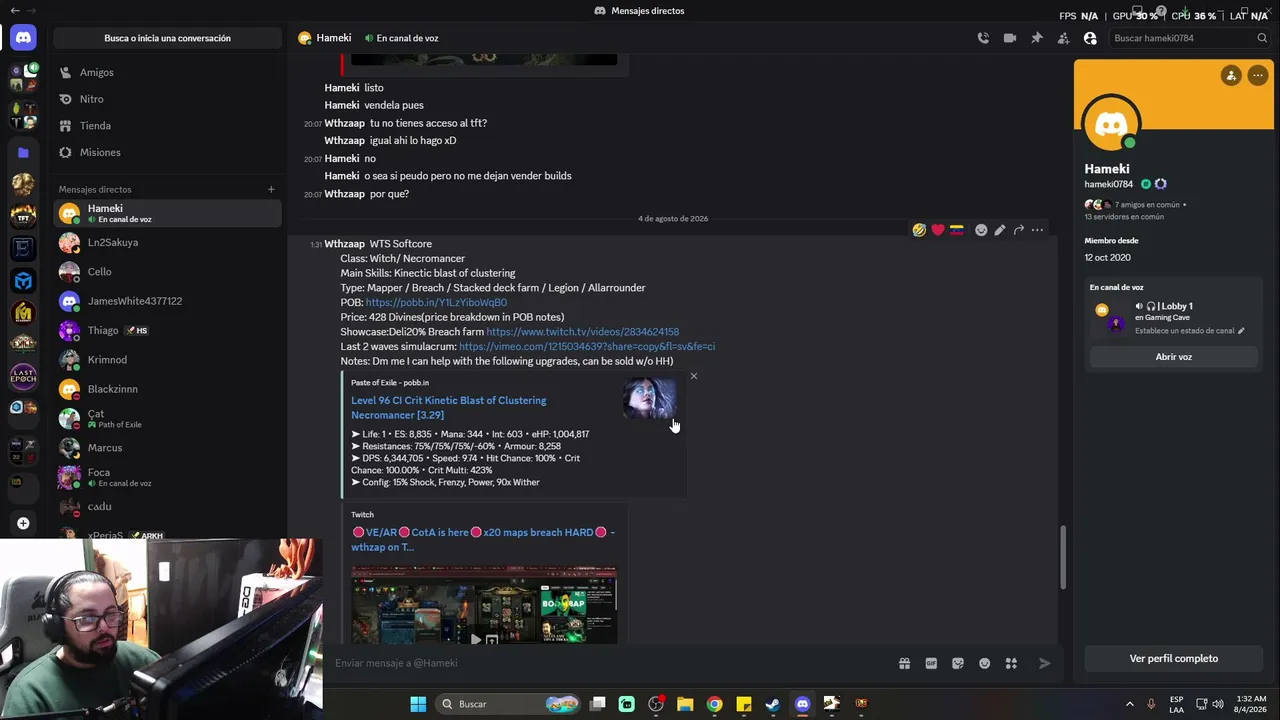Start a voice call with Hameki

click(983, 38)
